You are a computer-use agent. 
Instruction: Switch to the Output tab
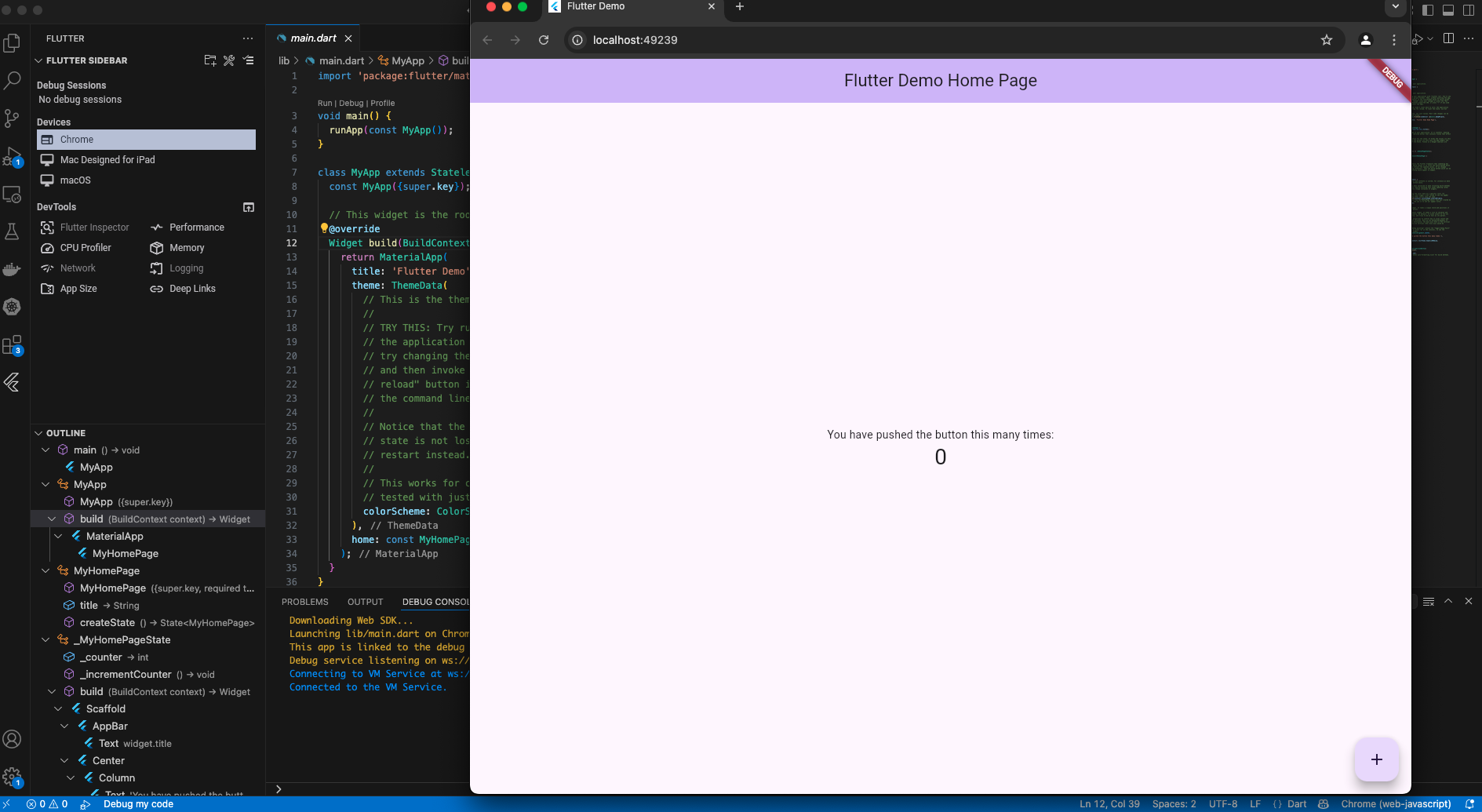pos(365,602)
